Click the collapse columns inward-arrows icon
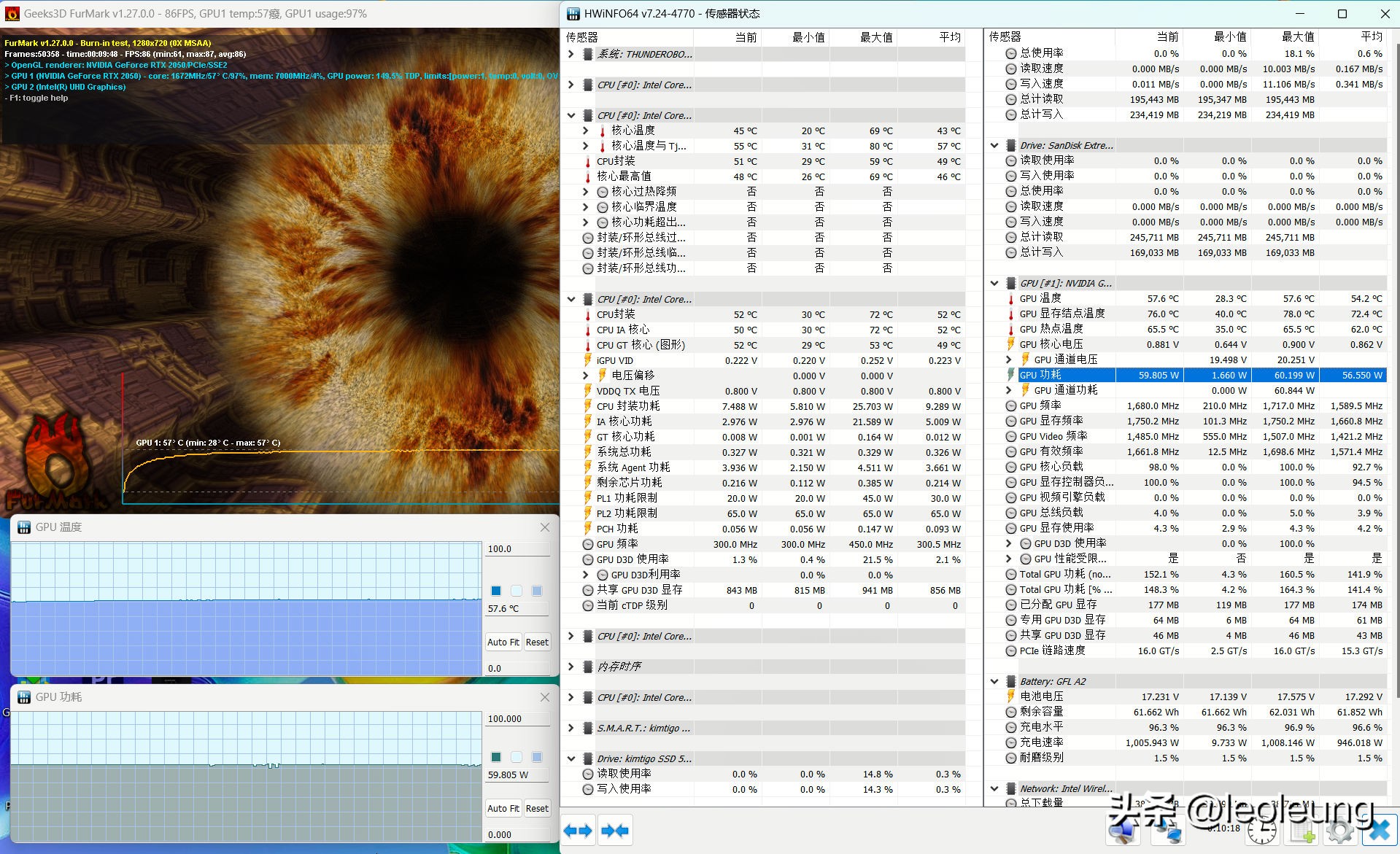This screenshot has height=854, width=1400. [x=615, y=831]
